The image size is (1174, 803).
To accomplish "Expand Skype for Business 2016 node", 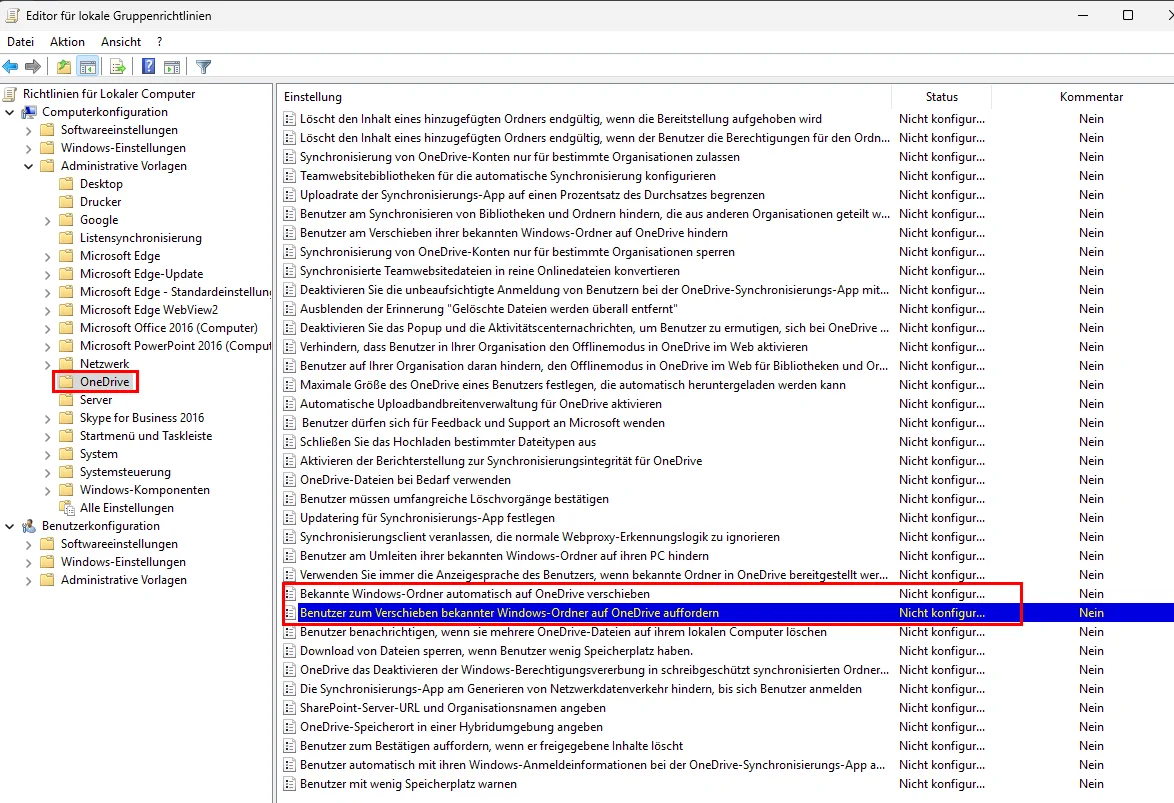I will tap(48, 418).
